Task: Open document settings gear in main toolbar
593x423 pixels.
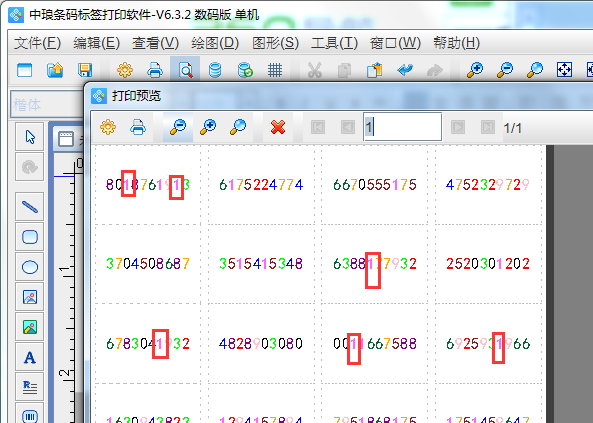Action: point(125,70)
